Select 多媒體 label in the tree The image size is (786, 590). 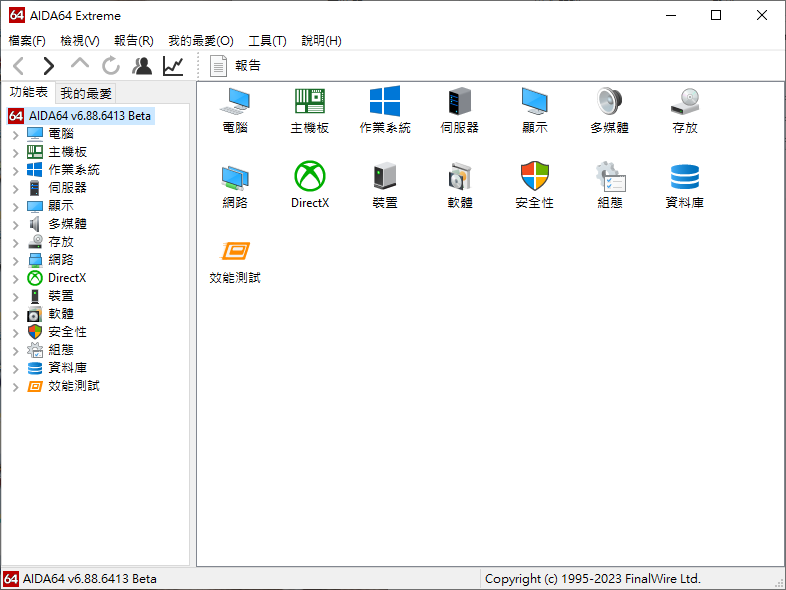(x=67, y=224)
